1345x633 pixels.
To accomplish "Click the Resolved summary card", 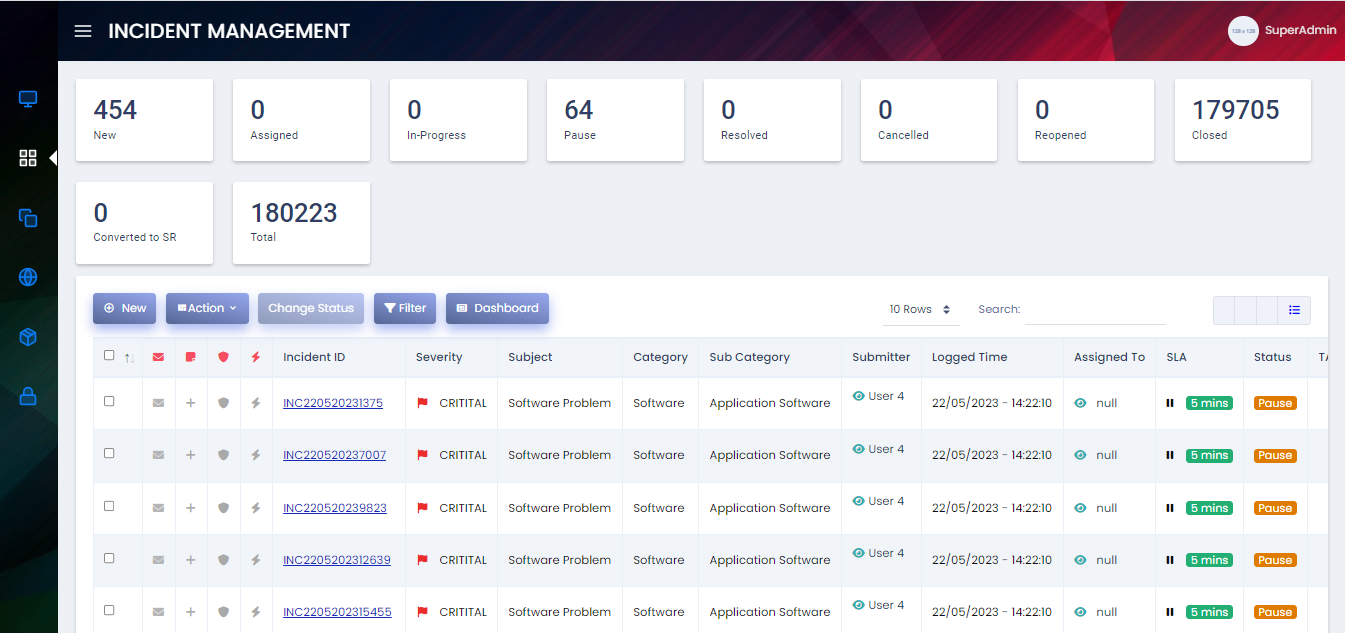I will pos(772,120).
